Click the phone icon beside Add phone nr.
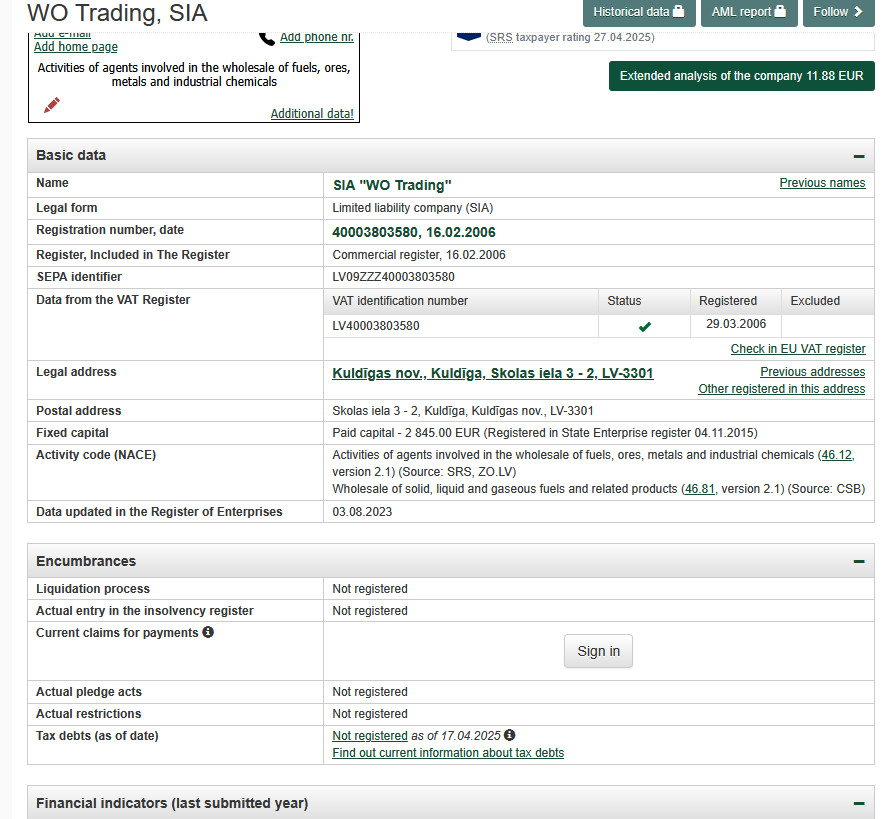Viewport: 882px width, 819px height. 267,38
